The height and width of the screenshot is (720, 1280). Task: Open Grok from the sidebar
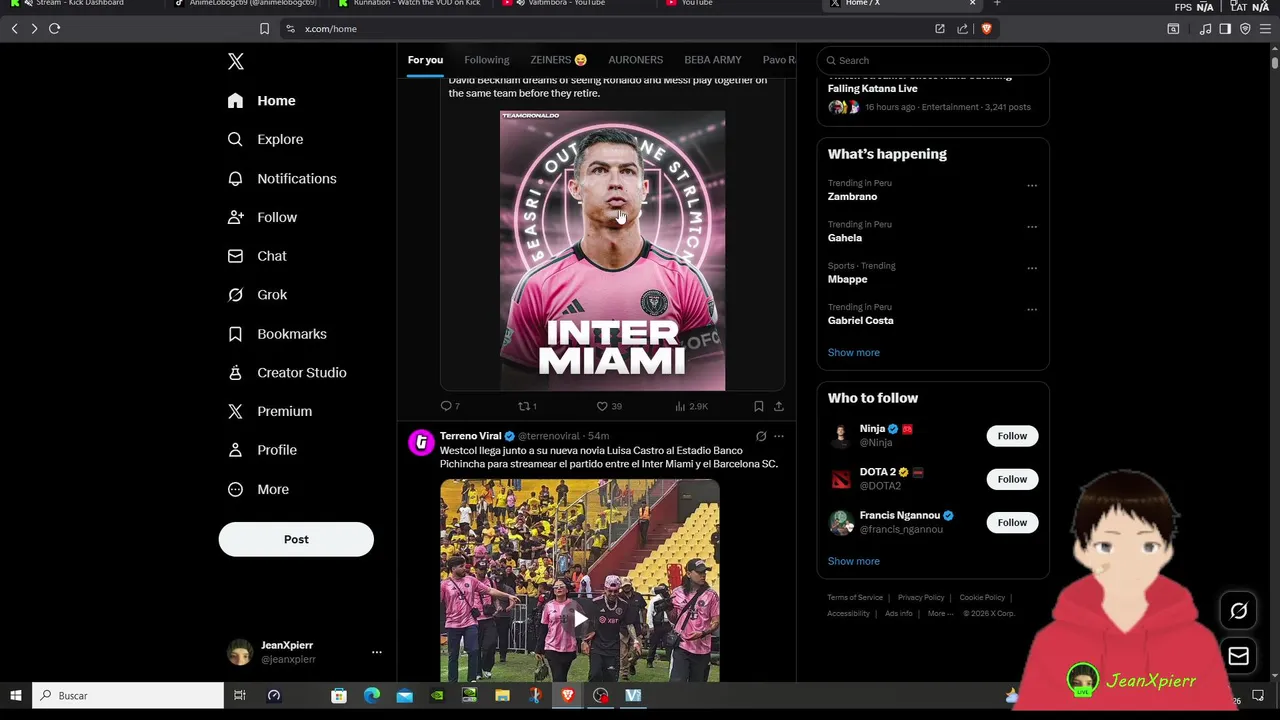point(258,295)
